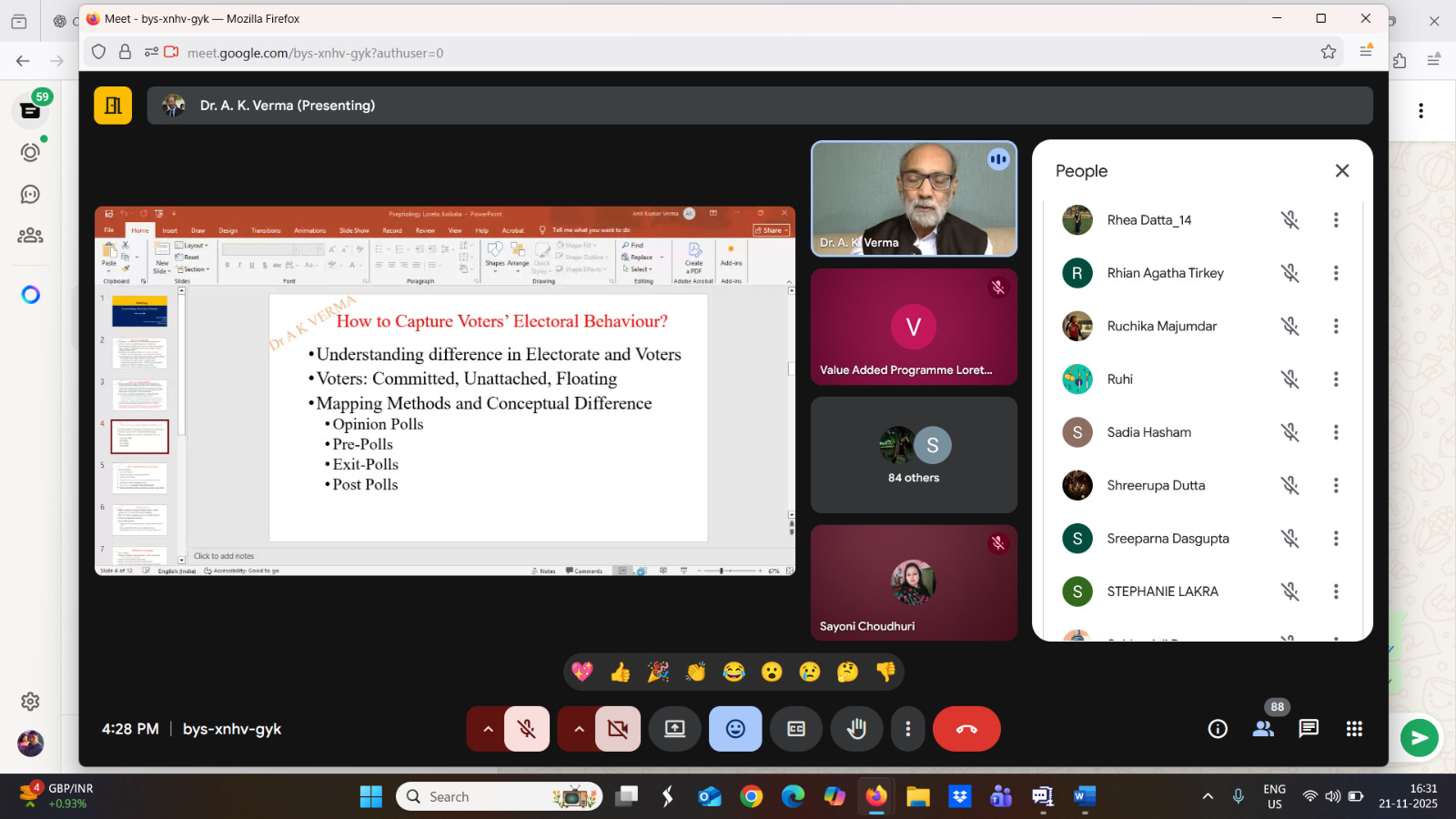Click the raise hand icon
This screenshot has width=1456, height=819.
[x=856, y=729]
